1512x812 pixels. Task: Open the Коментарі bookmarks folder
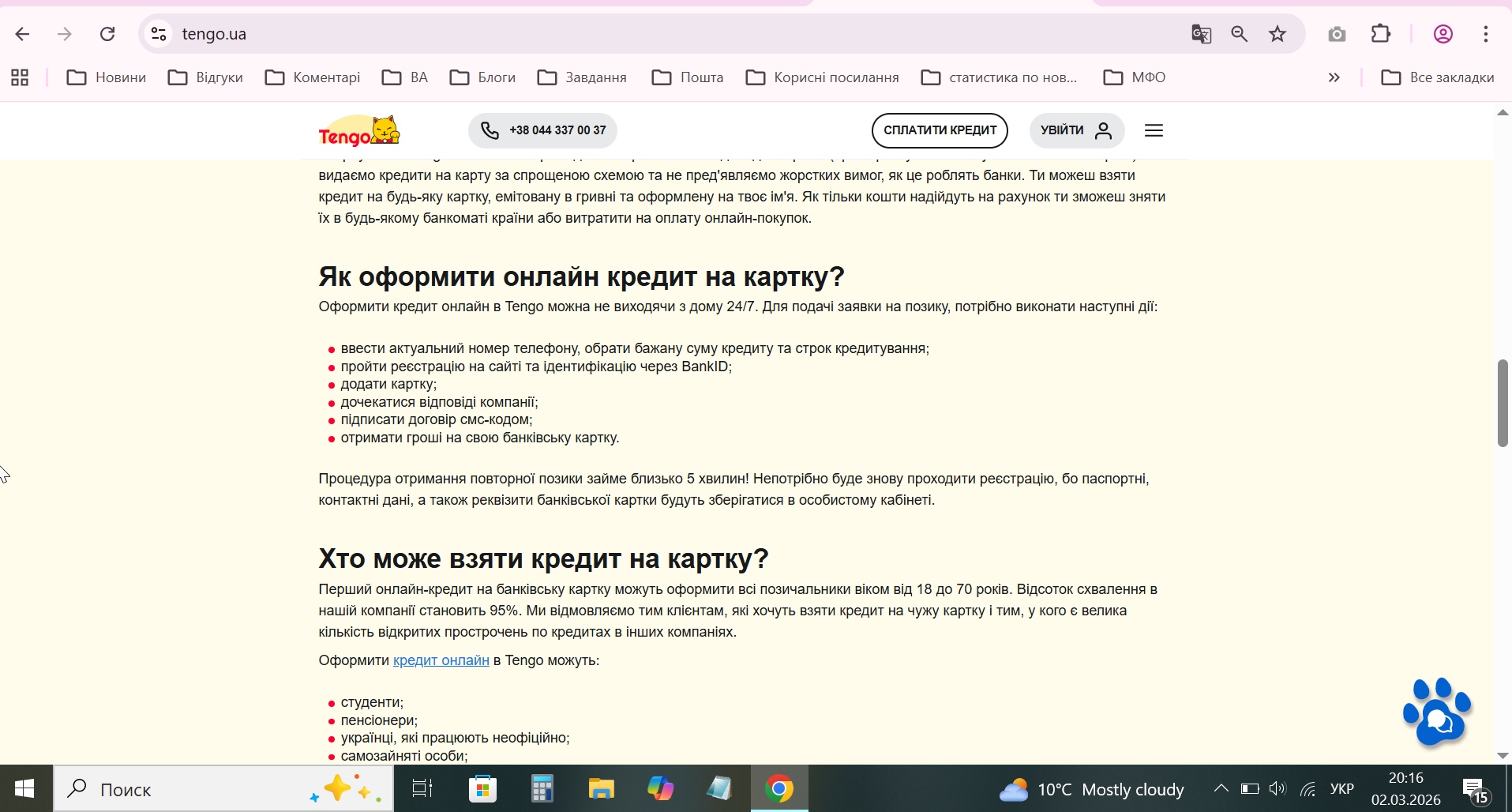point(313,77)
